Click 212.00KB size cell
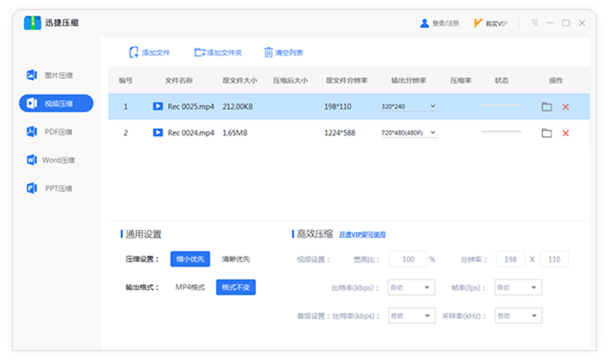610x360 pixels. [238, 106]
